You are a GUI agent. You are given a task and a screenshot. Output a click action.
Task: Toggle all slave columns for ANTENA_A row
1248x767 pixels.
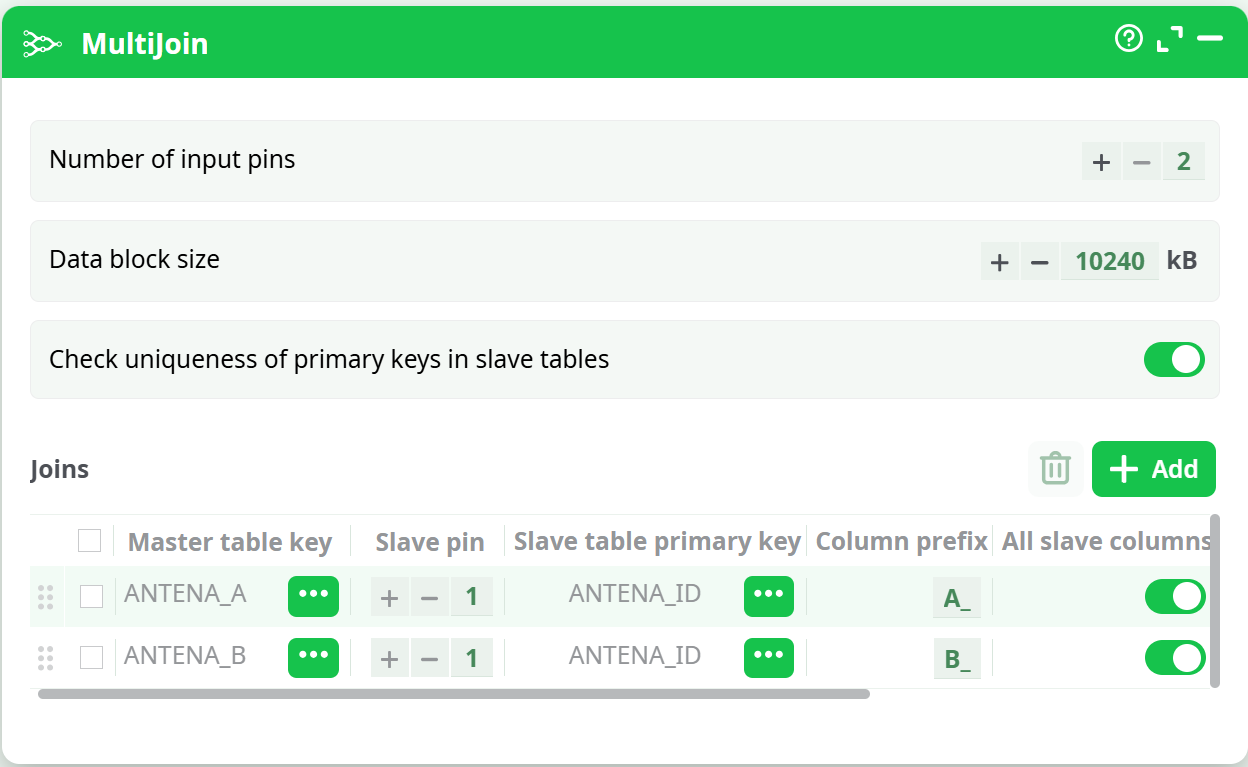click(1174, 597)
